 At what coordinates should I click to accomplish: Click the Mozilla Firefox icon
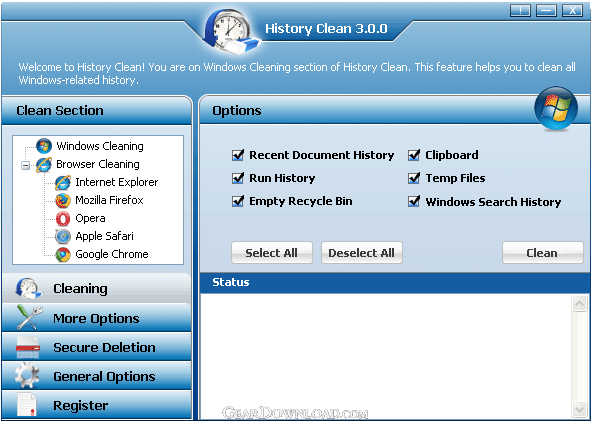click(x=63, y=200)
